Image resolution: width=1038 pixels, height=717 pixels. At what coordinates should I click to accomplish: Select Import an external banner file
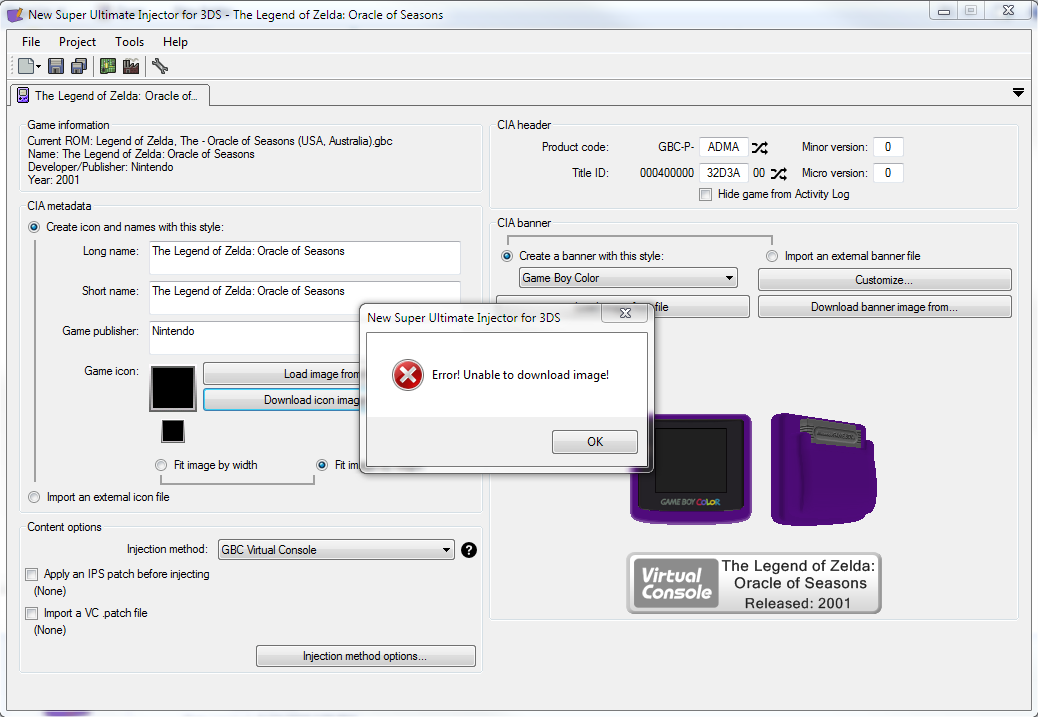(x=772, y=256)
